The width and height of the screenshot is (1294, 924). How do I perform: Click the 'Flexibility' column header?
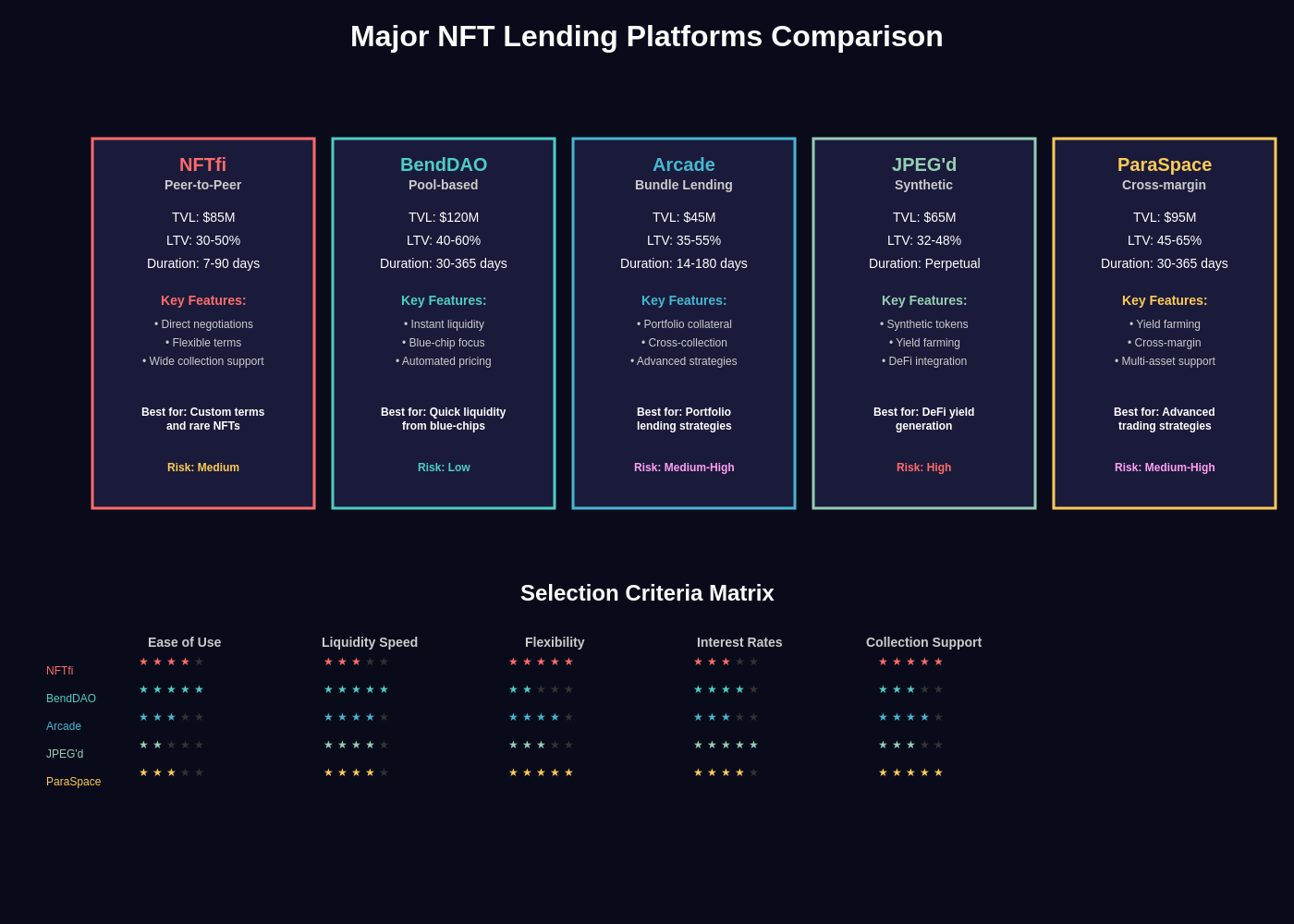coord(555,642)
